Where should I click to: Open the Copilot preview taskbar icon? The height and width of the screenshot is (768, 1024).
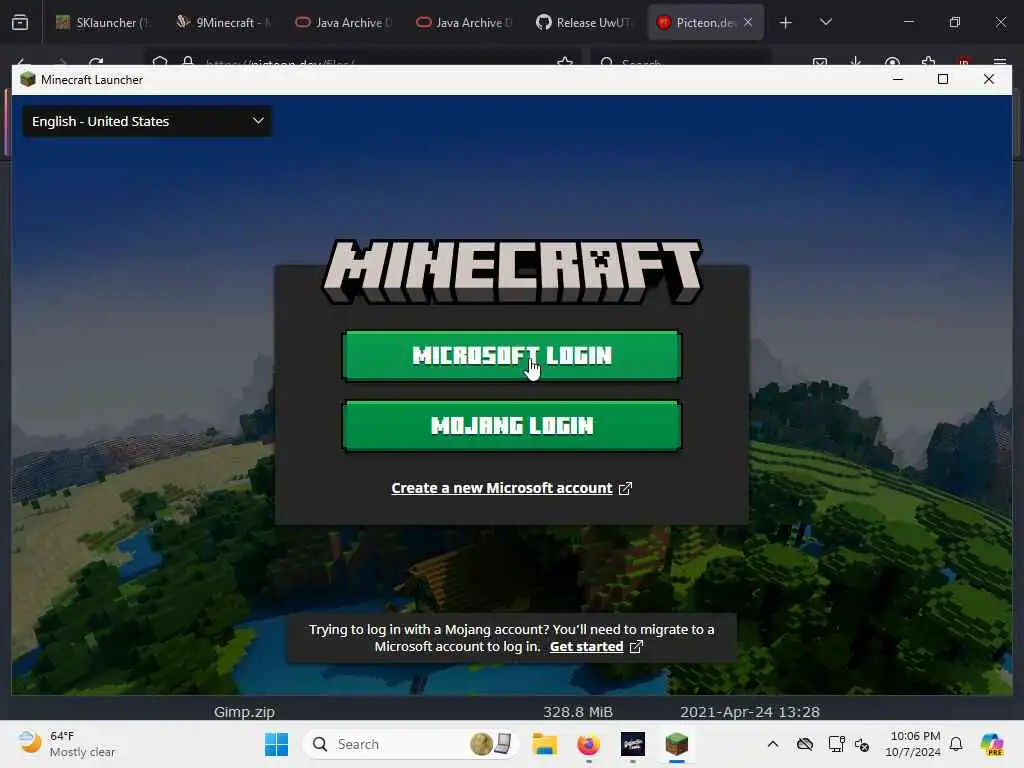(x=992, y=744)
